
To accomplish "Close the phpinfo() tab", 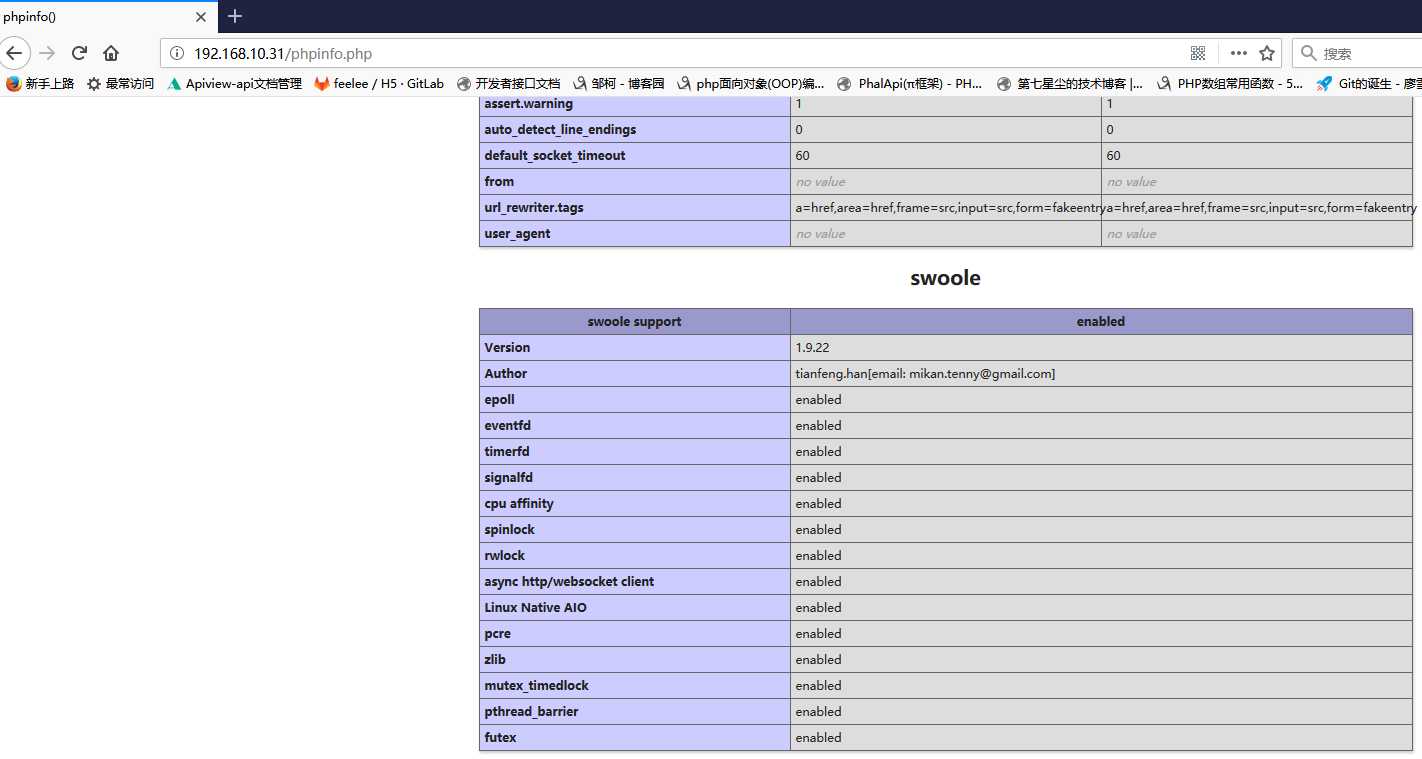I will click(x=201, y=17).
